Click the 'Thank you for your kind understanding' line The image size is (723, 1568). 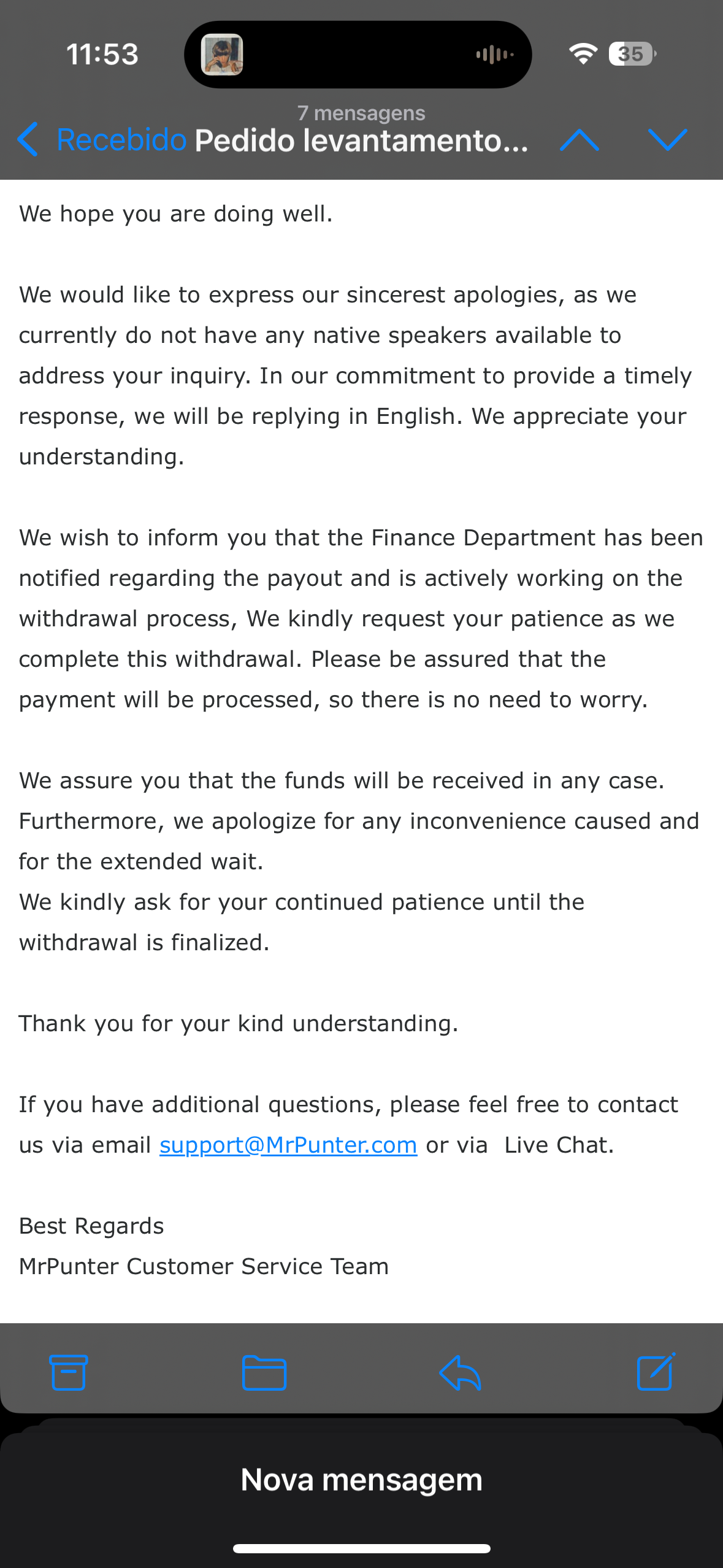coord(239,1023)
